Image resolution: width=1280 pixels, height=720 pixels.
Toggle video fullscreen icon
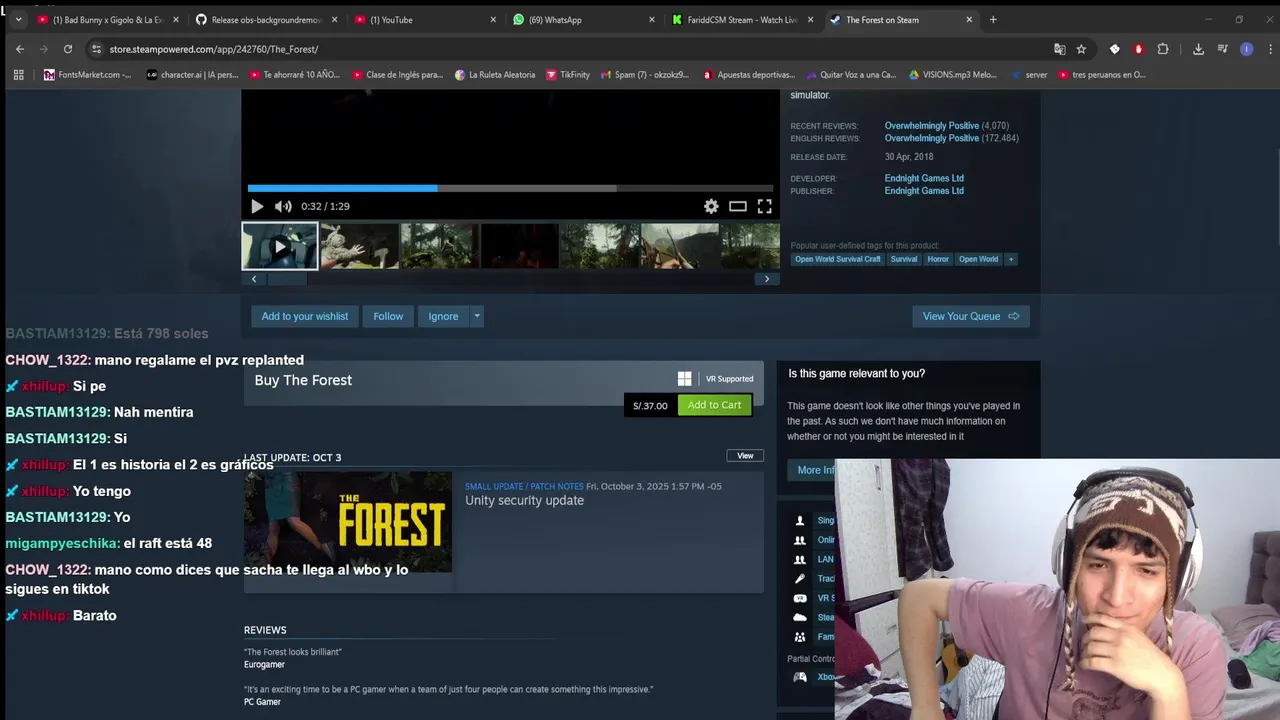[764, 206]
